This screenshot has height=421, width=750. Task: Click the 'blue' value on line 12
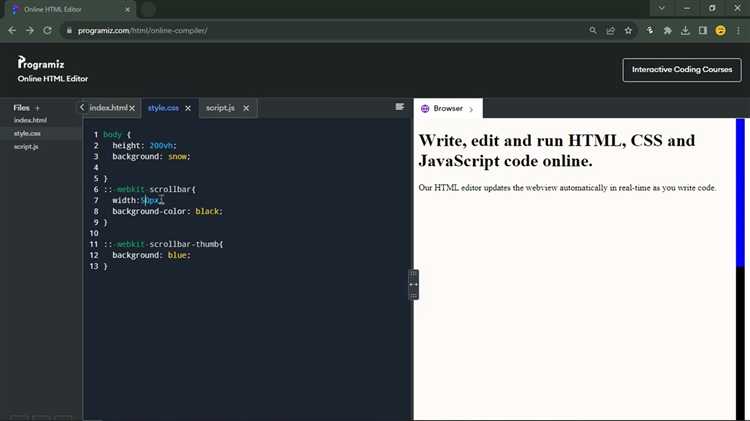(177, 255)
